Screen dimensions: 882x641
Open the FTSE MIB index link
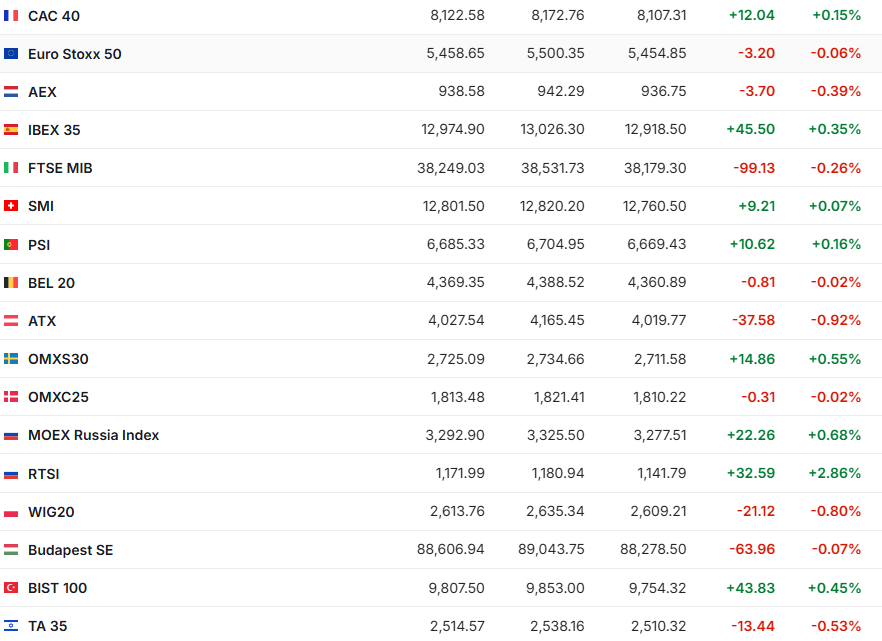tap(60, 168)
